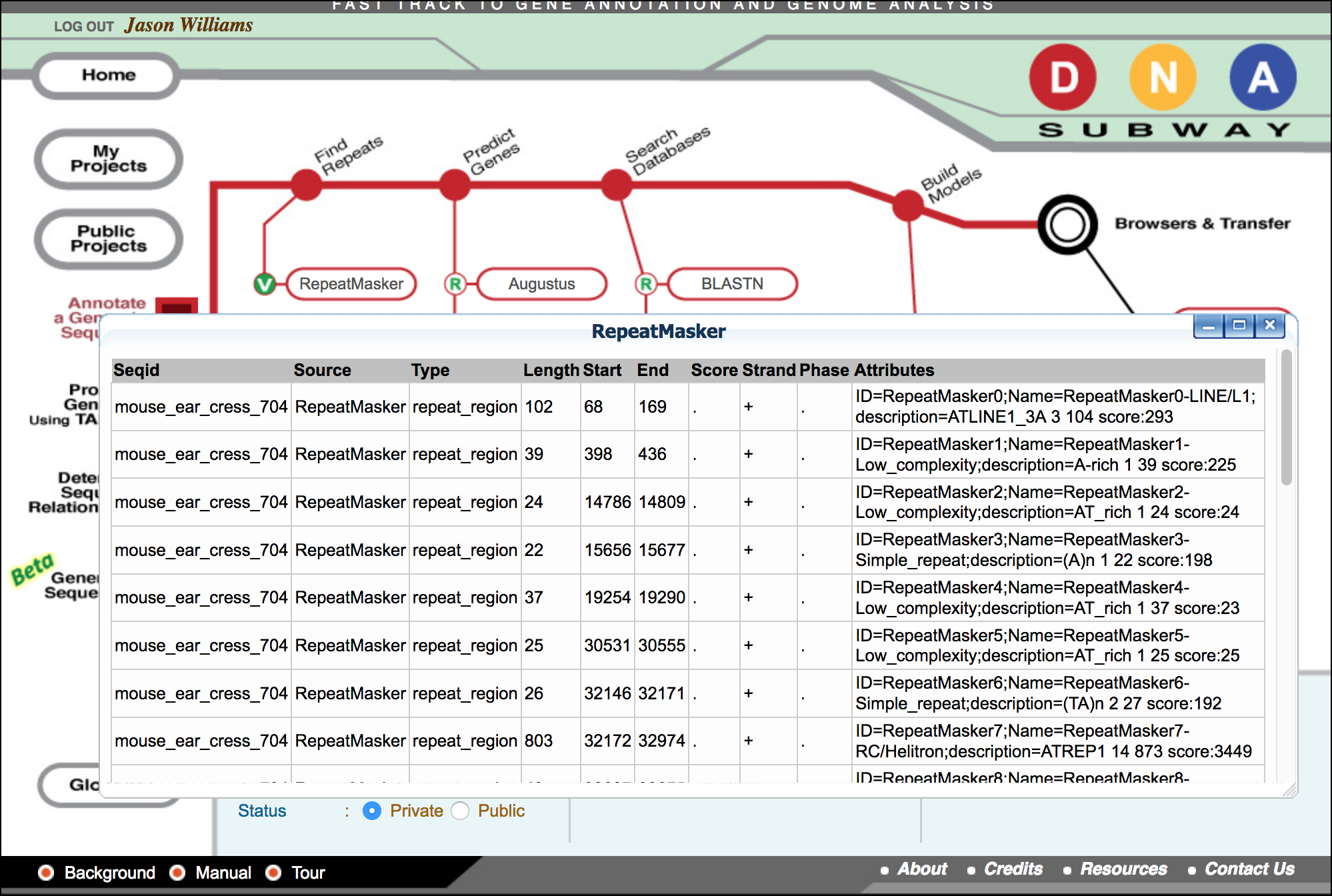Select the Private status radio button
Viewport: 1332px width, 896px height.
372,811
